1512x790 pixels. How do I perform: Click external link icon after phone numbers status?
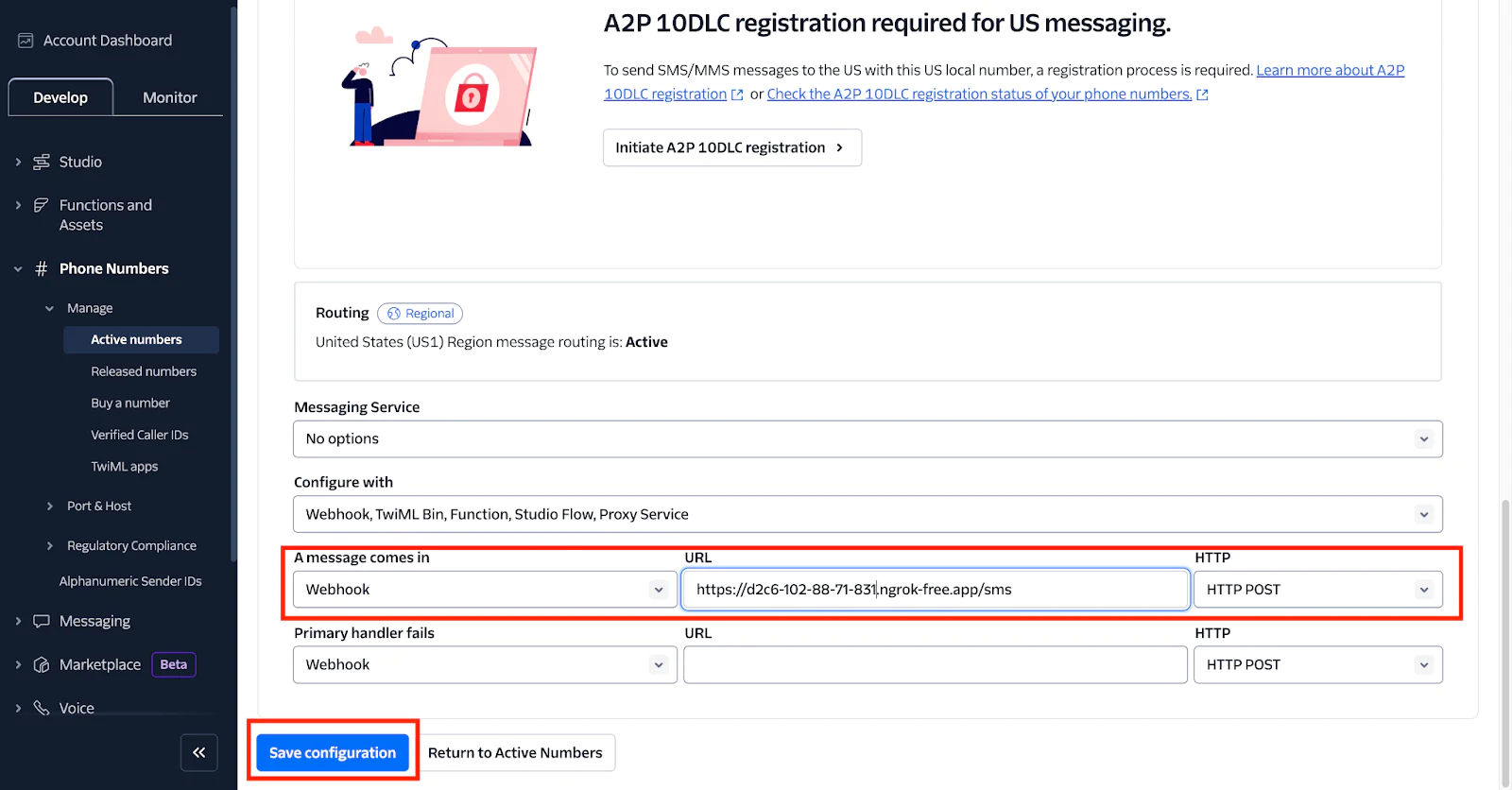tap(1202, 94)
